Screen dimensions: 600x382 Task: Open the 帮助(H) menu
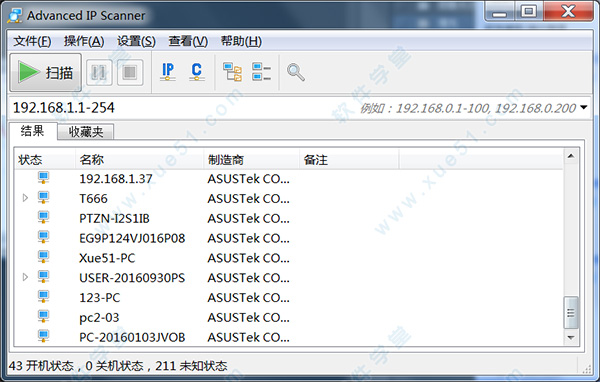tap(241, 41)
